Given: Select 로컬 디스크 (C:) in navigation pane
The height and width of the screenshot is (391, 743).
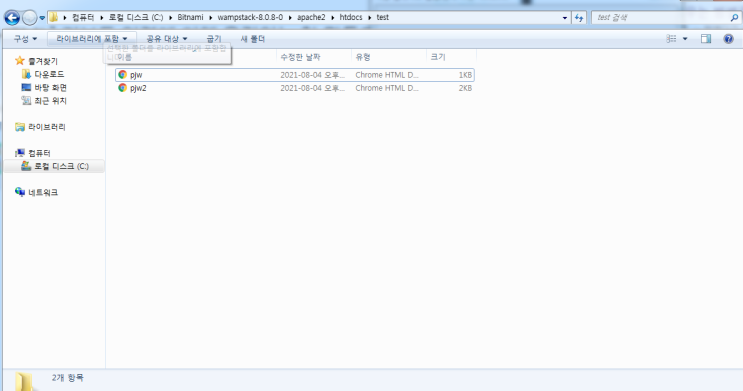Looking at the screenshot, I should (54, 166).
